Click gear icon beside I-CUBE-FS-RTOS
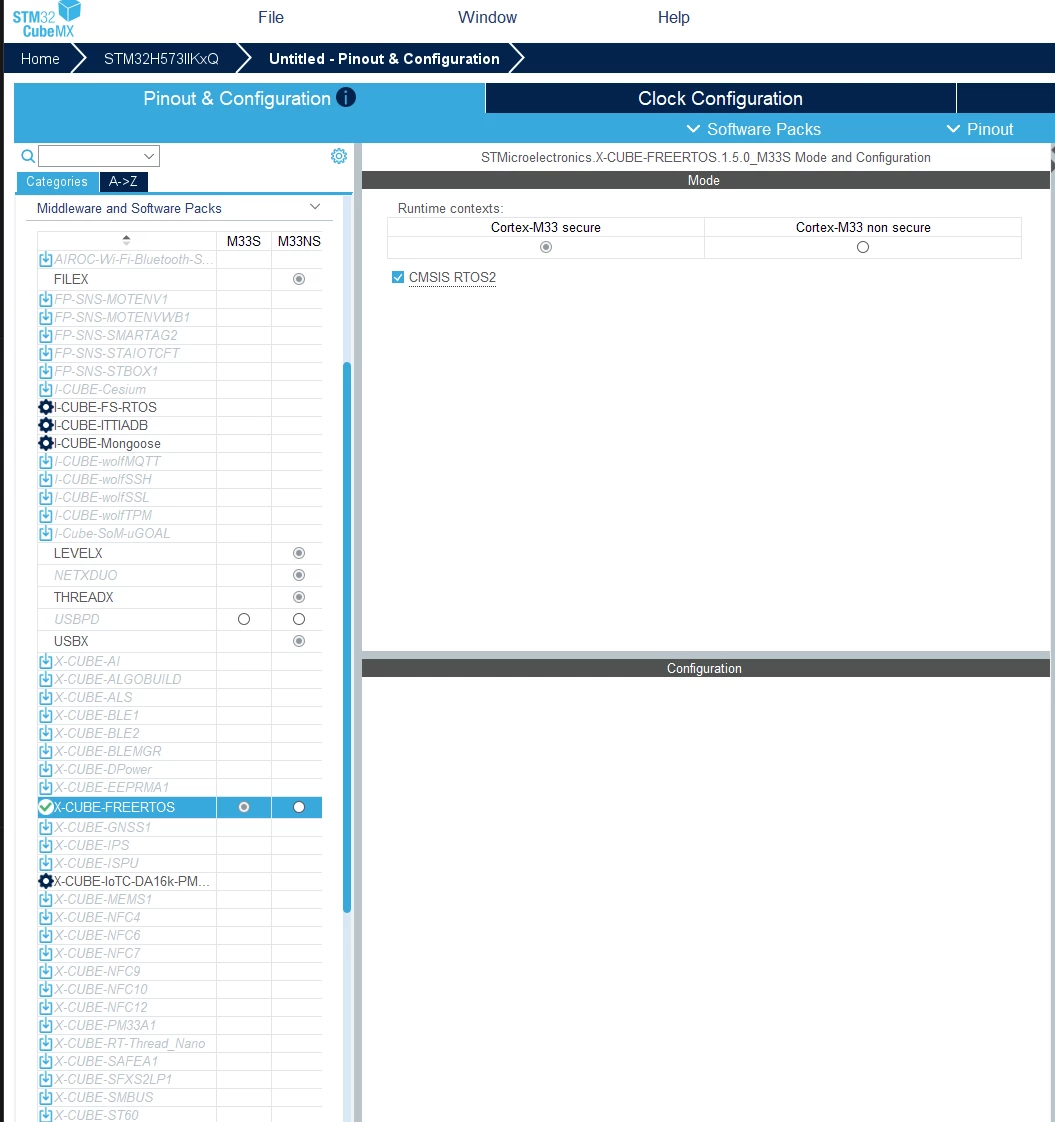The image size is (1055, 1122). click(x=46, y=407)
